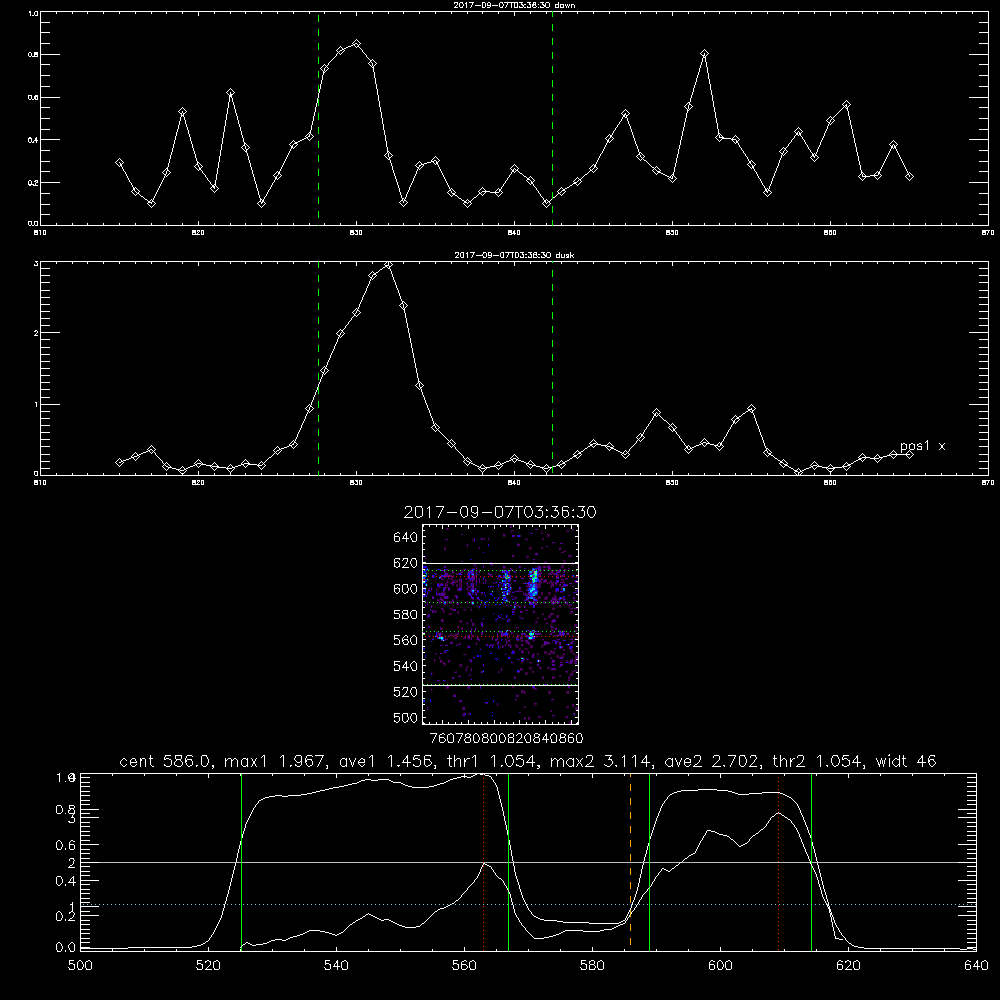Click the "thr2 1.054" value
Image resolution: width=1000 pixels, height=1000 pixels.
(x=817, y=761)
